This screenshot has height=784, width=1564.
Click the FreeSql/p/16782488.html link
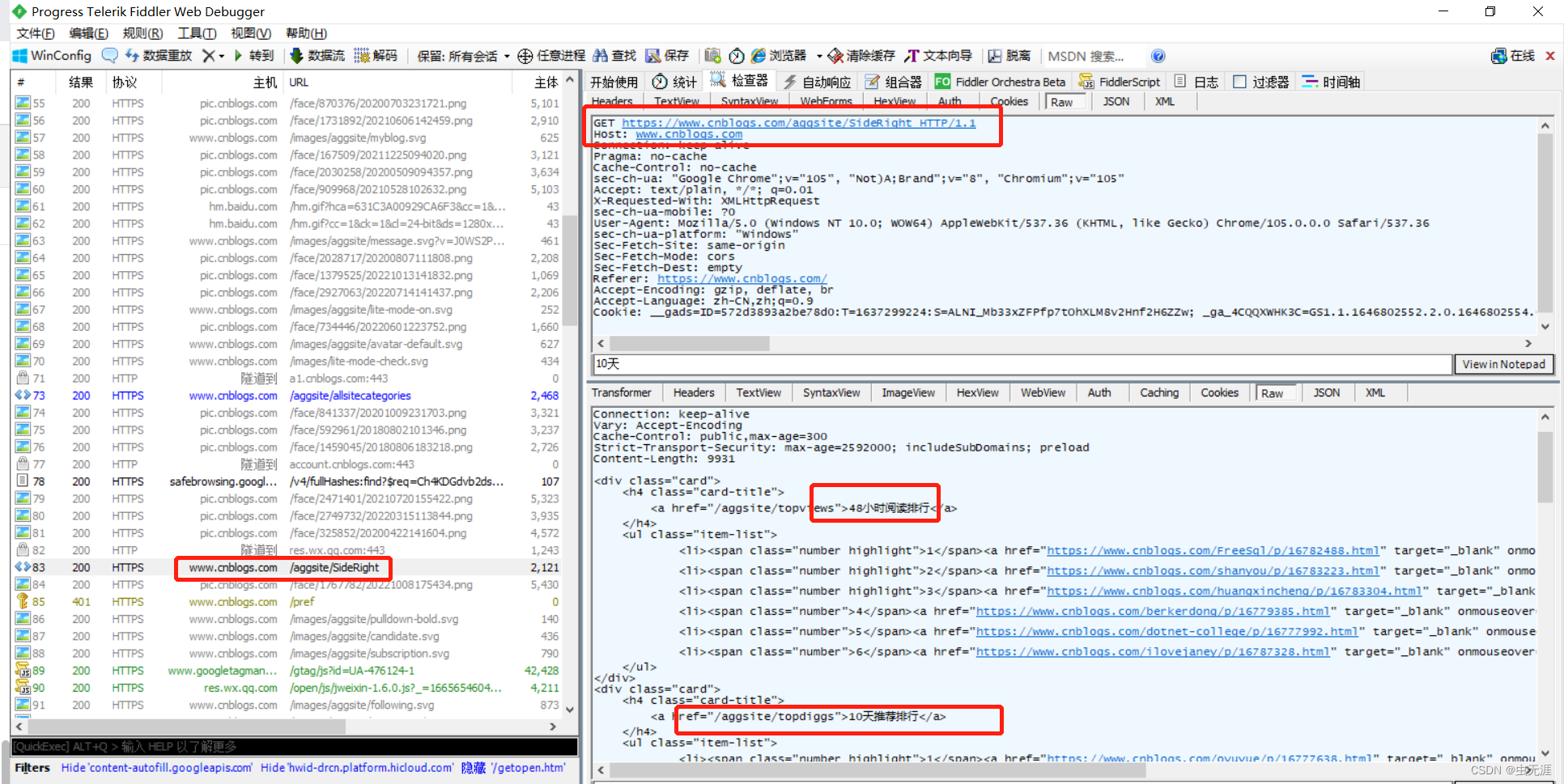(x=1213, y=550)
